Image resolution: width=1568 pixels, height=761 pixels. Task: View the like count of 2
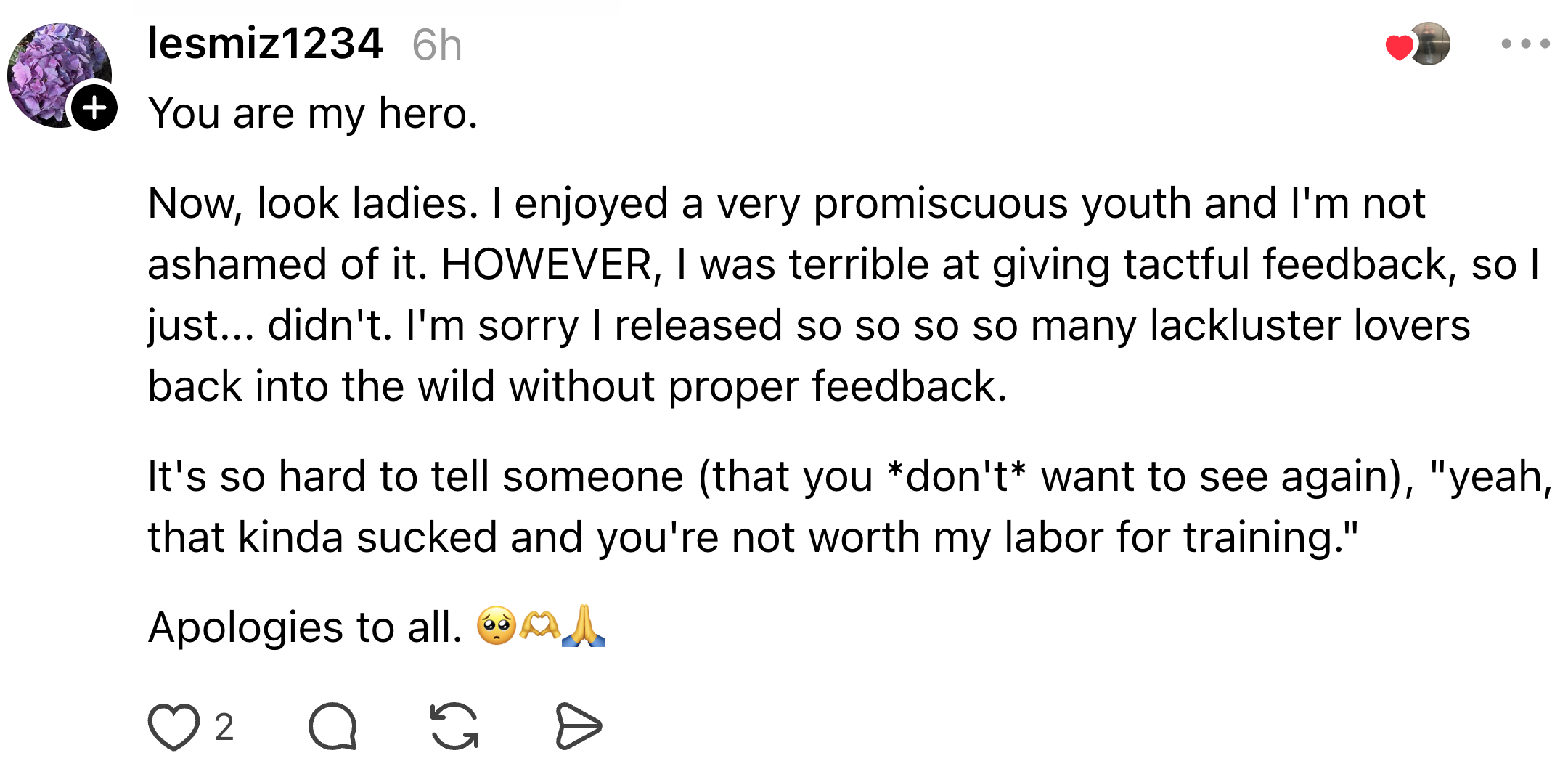pyautogui.click(x=224, y=727)
